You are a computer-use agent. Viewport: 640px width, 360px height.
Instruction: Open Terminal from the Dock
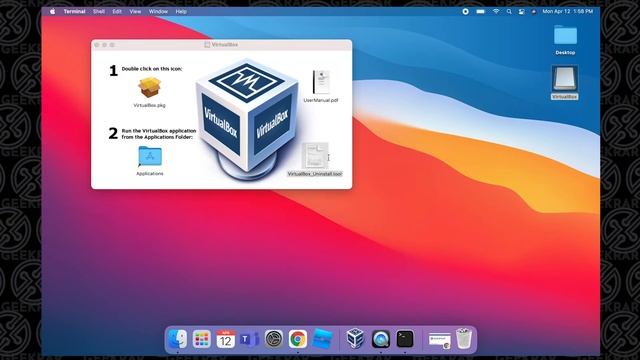tap(405, 339)
